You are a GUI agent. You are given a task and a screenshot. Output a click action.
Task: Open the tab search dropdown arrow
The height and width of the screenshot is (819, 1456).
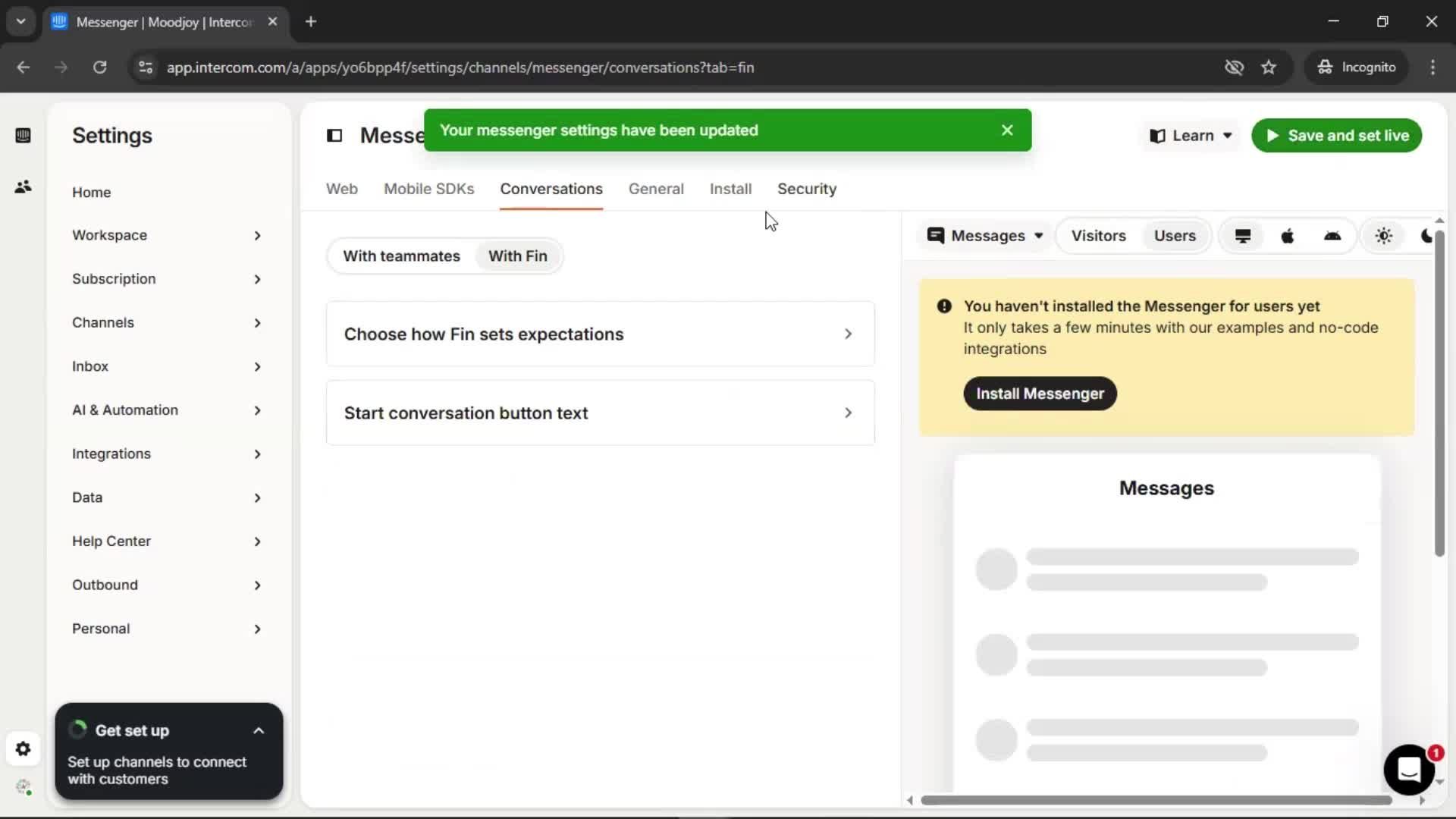(x=21, y=22)
